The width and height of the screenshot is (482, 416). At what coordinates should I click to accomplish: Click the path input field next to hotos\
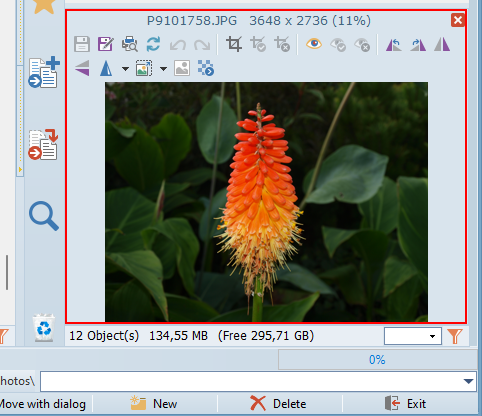coord(258,381)
